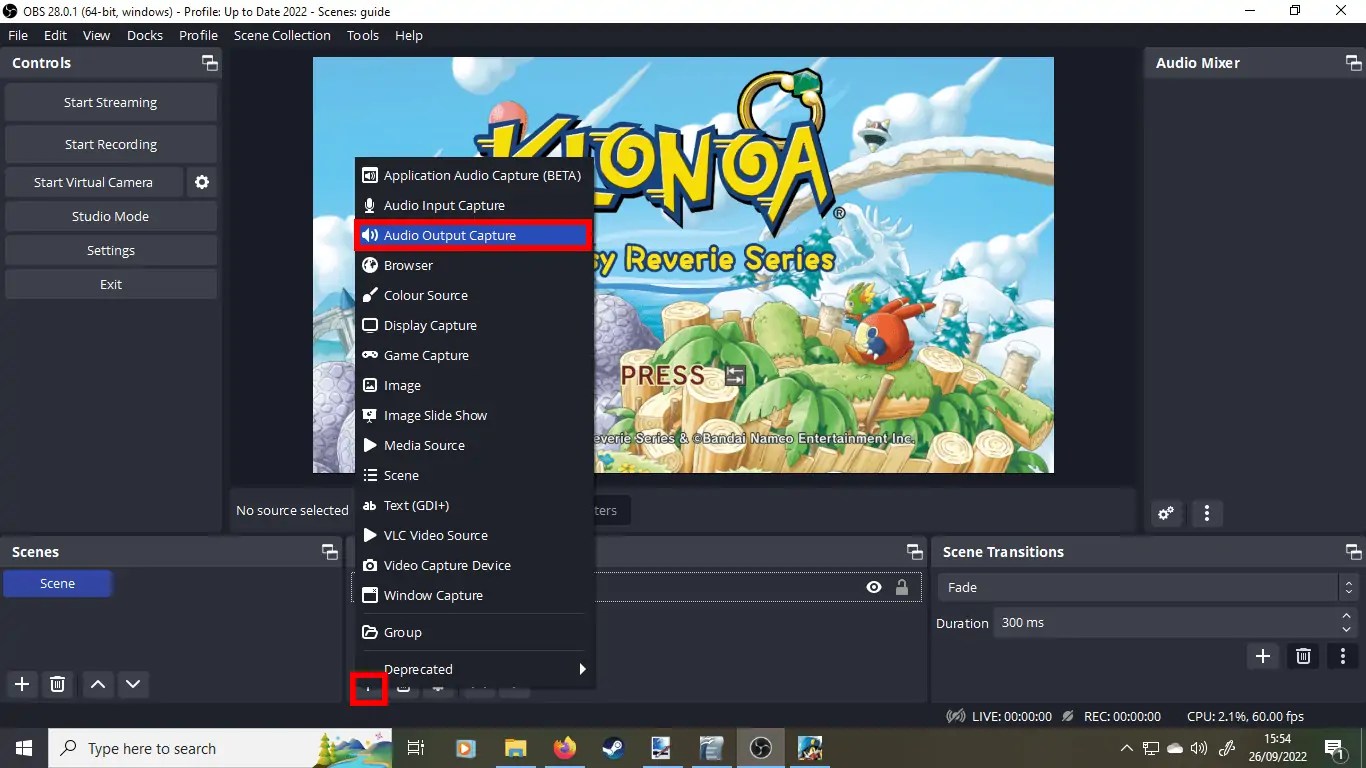1366x768 pixels.
Task: Open the OBS icon in the taskbar
Action: point(761,748)
